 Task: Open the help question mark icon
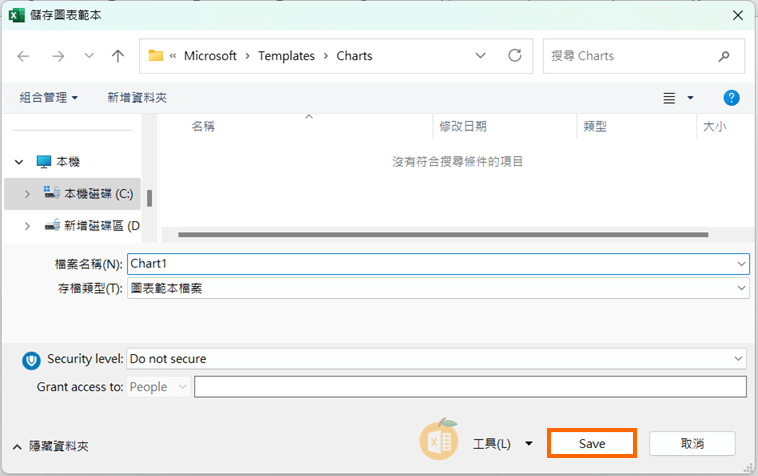tap(731, 98)
